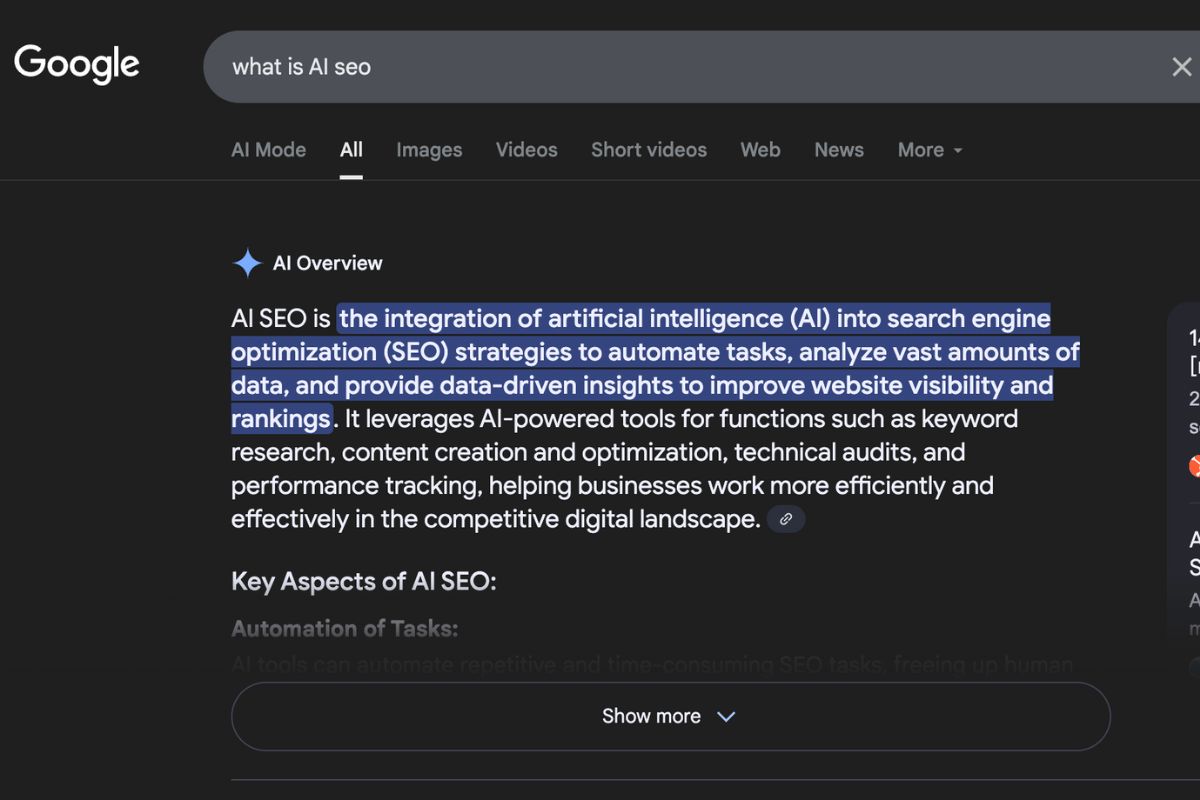Click the Google logo
1200x800 pixels.
76,63
